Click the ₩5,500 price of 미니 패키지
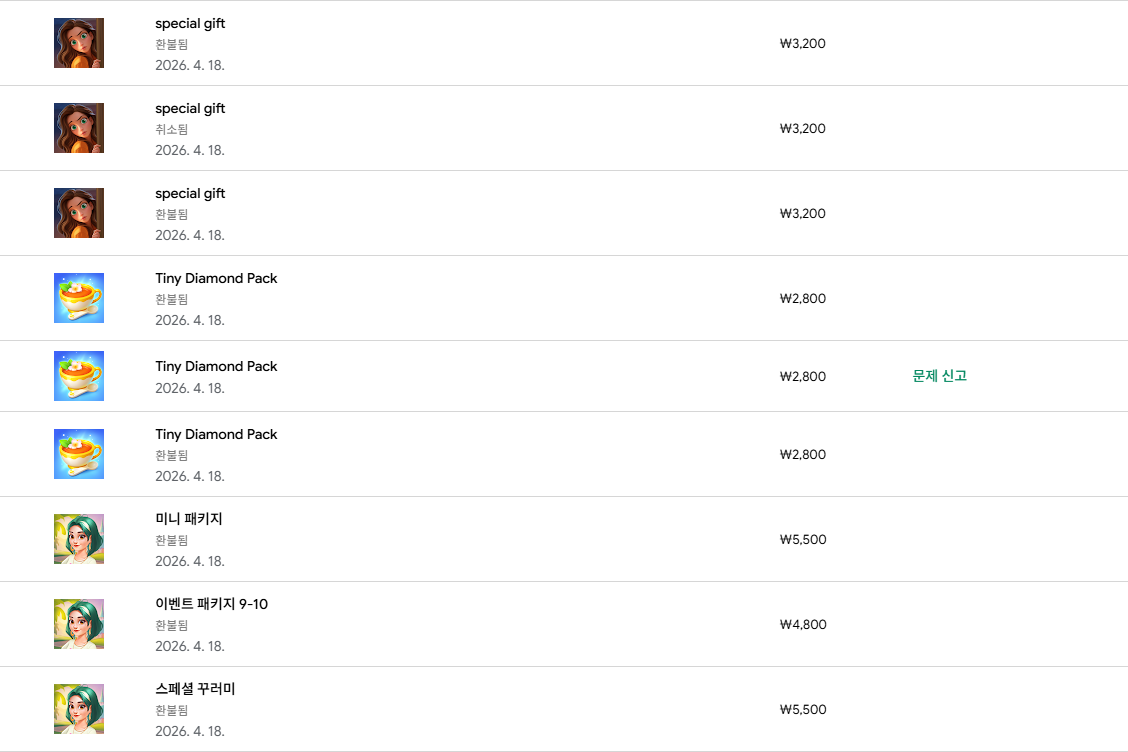1128x752 pixels. 803,540
